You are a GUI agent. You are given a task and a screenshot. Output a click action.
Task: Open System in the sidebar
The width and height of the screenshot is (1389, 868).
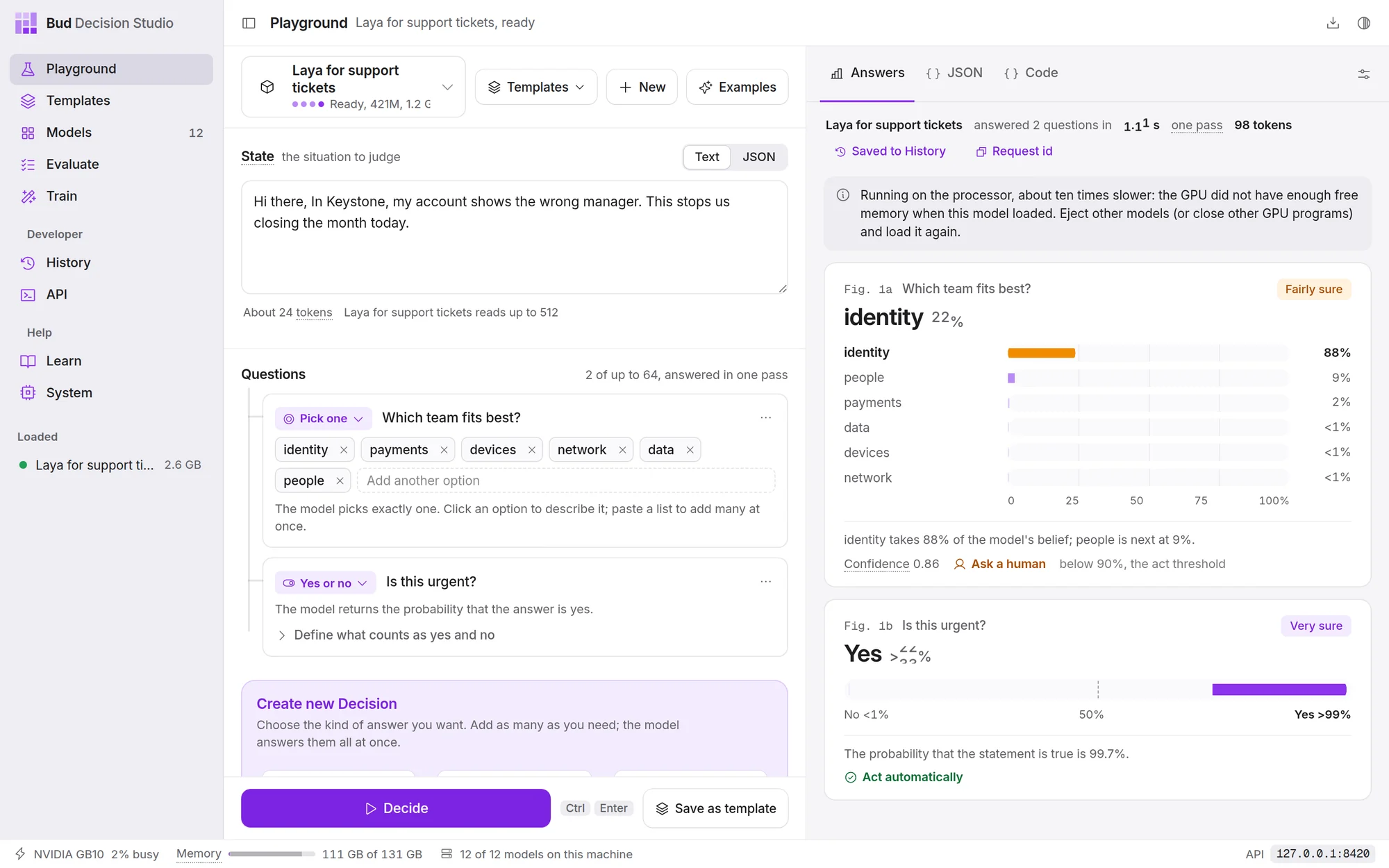click(111, 393)
